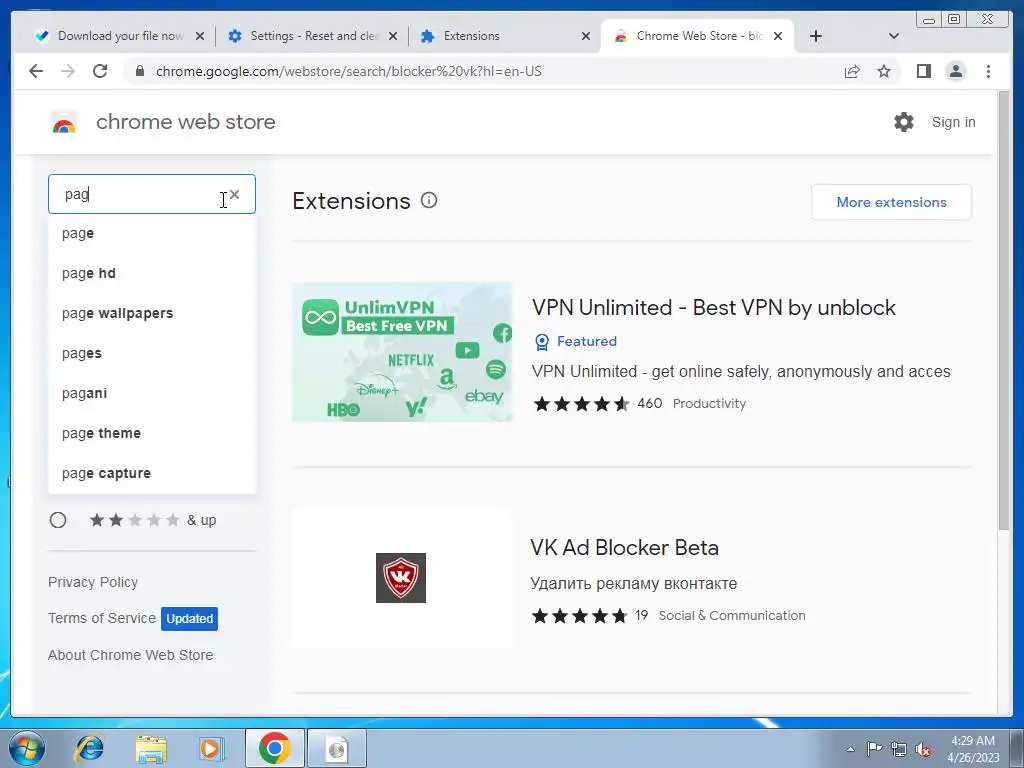The image size is (1024, 768).
Task: Choose the "page theme" suggestion
Action: pos(152,433)
